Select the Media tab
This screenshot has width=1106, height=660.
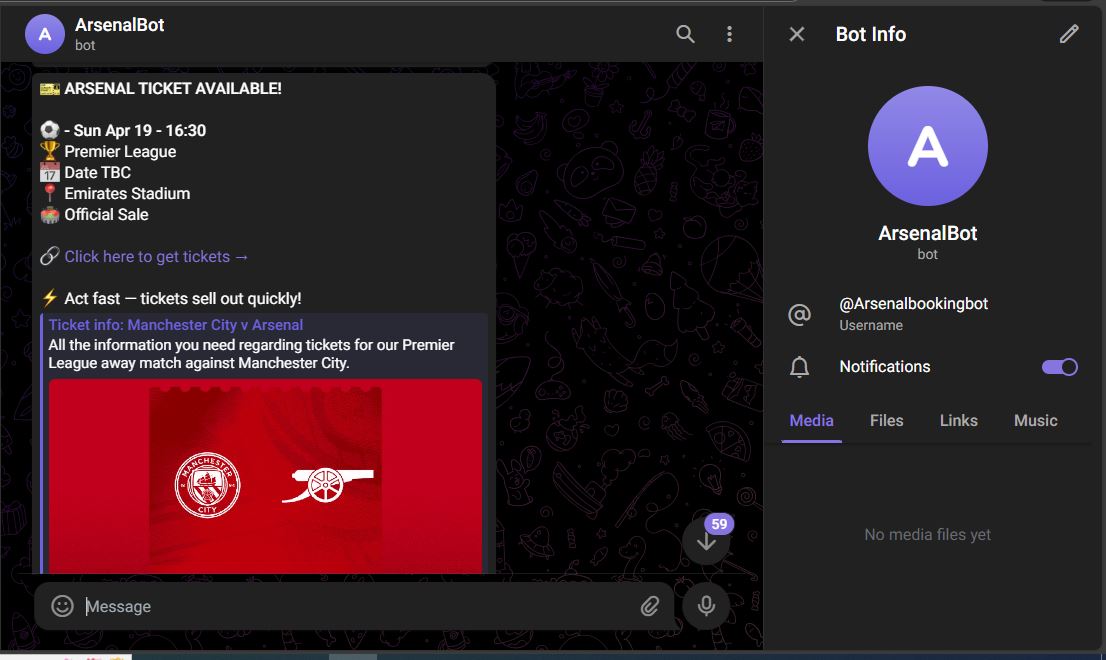pyautogui.click(x=811, y=421)
